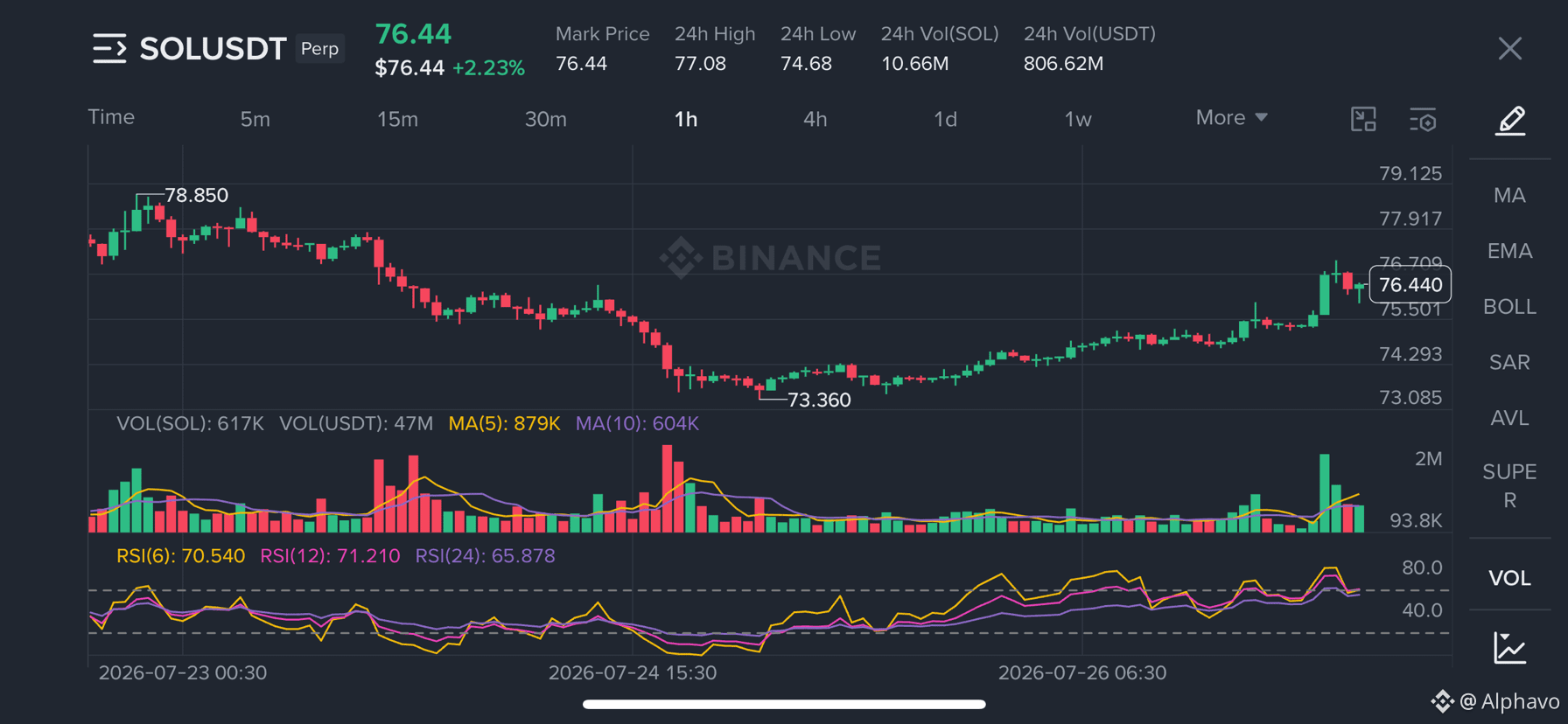Open the drawing tools pencil icon
This screenshot has height=724, width=1568.
(x=1510, y=120)
